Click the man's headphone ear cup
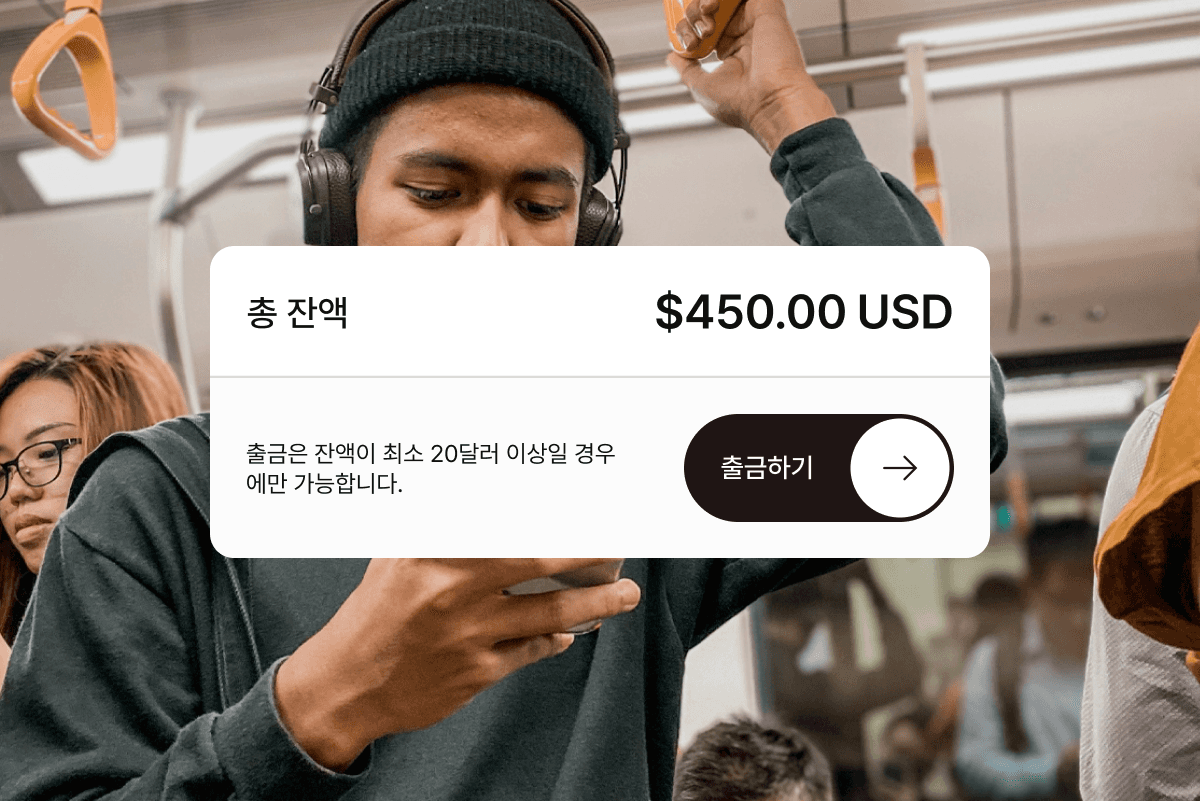The height and width of the screenshot is (803, 1200). 327,196
